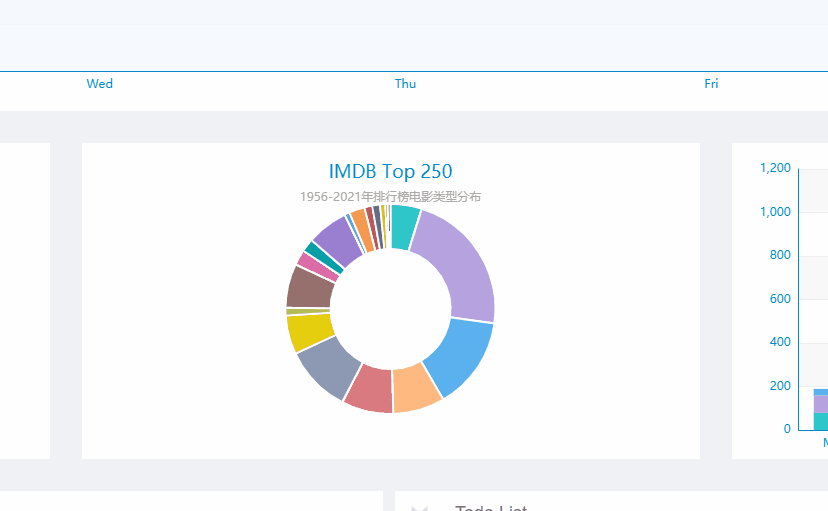This screenshot has width=828, height=511.
Task: Click the dark teal donut slice
Action: (x=324, y=257)
